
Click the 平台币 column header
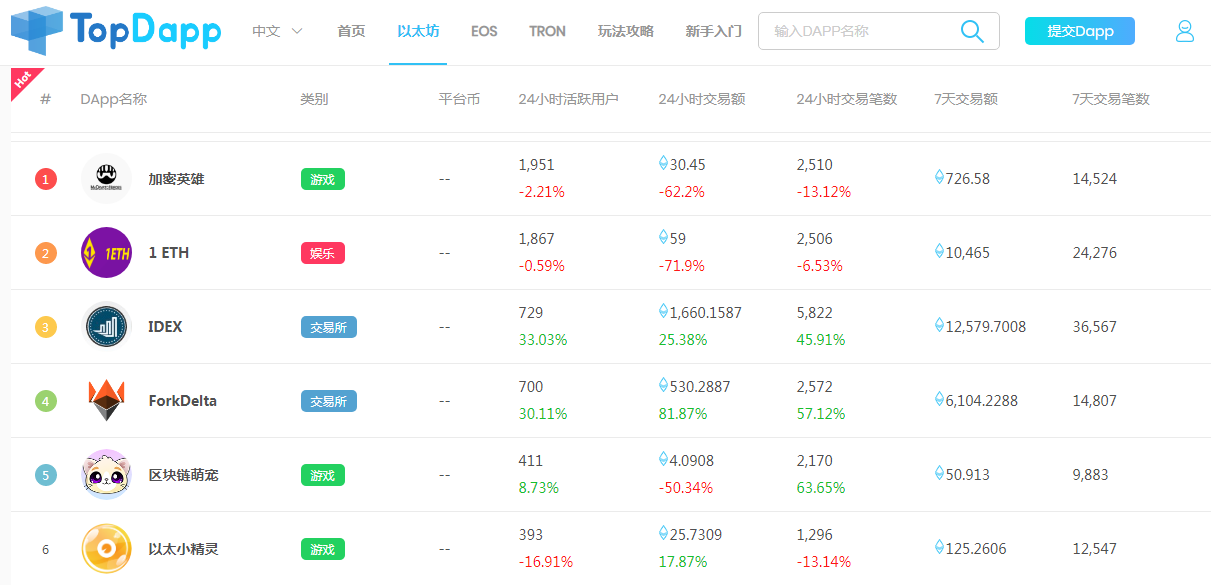[459, 99]
